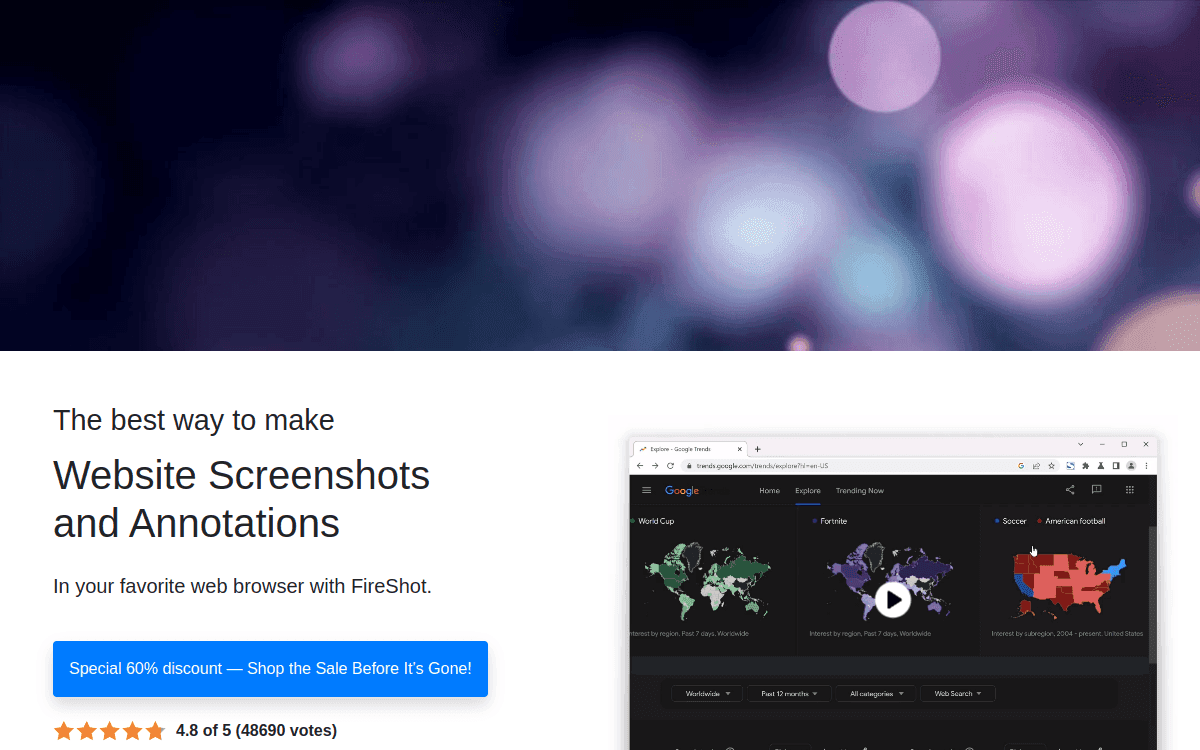Click the share icon in Google Trends
Viewport: 1200px width, 750px height.
(1069, 490)
